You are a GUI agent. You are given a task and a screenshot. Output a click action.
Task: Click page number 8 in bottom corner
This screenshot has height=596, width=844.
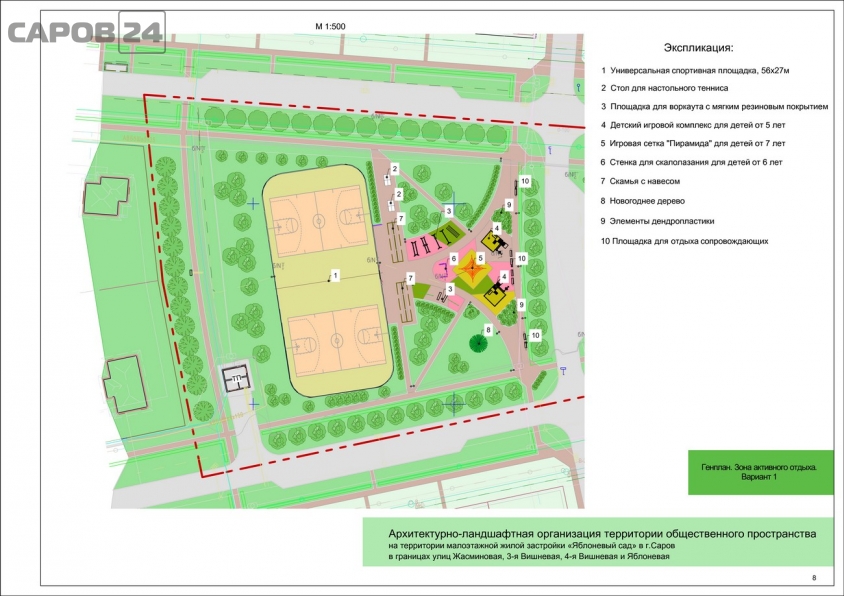813,579
